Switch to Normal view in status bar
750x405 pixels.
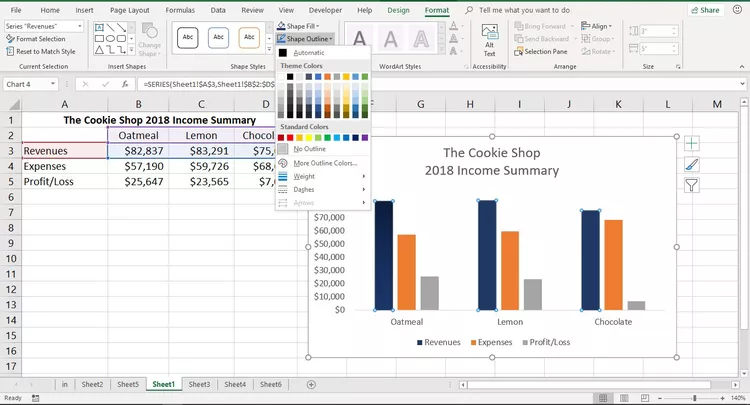[603, 398]
